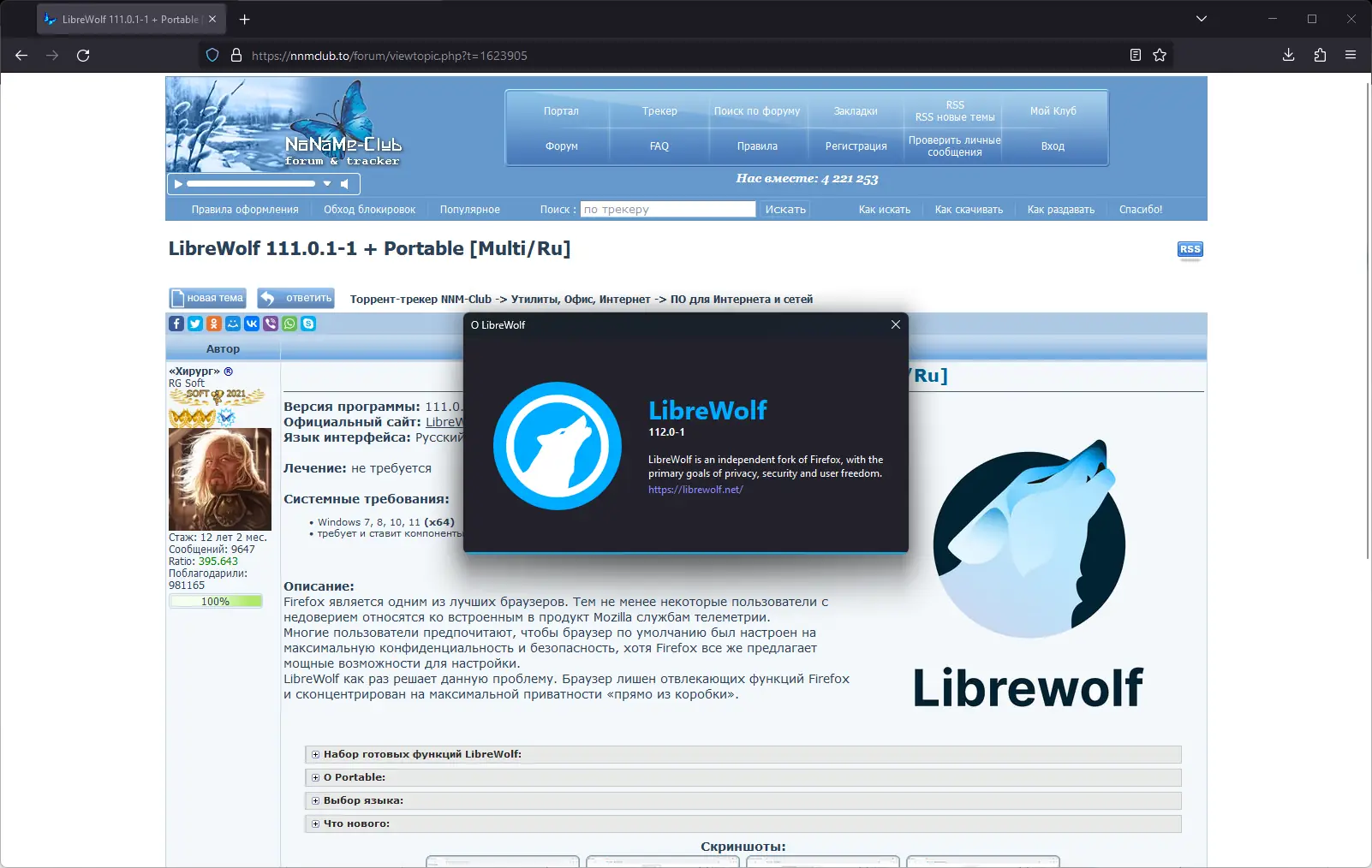Expand the 'Что нового' spoiler
The width and height of the screenshot is (1372, 868).
tap(743, 823)
